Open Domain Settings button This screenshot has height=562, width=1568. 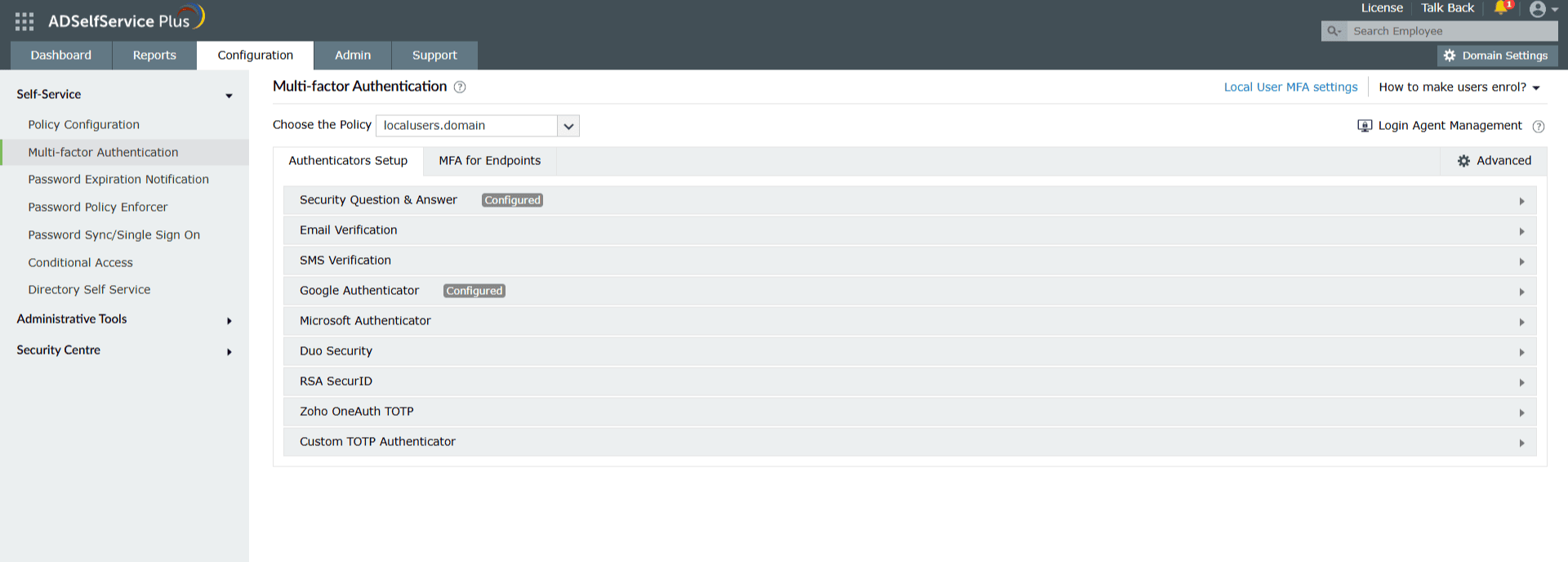[1497, 56]
